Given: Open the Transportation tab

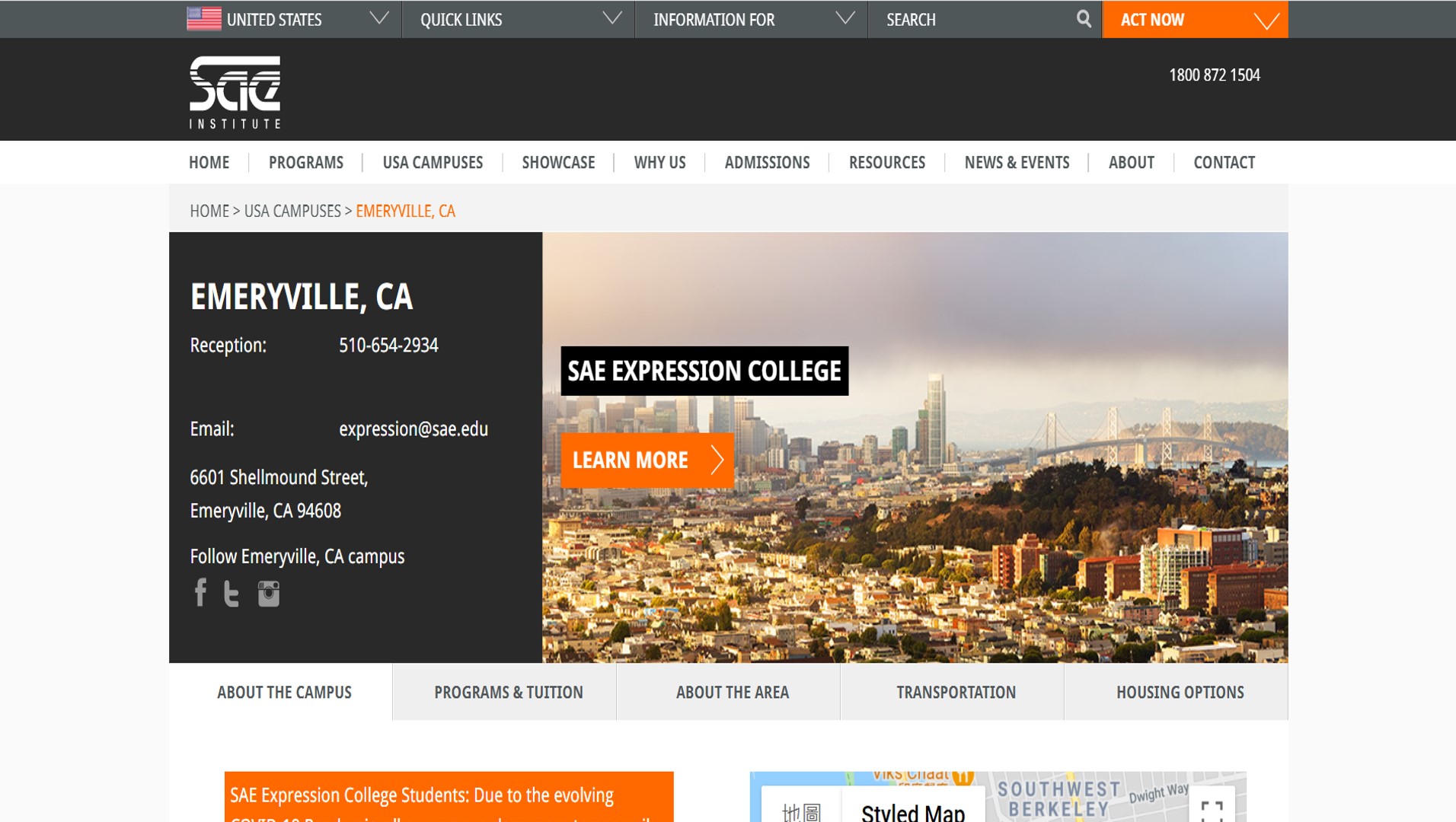Looking at the screenshot, I should (x=956, y=692).
